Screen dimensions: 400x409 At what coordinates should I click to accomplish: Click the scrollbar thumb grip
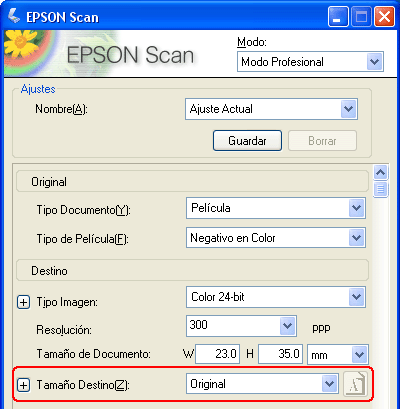pyautogui.click(x=381, y=189)
